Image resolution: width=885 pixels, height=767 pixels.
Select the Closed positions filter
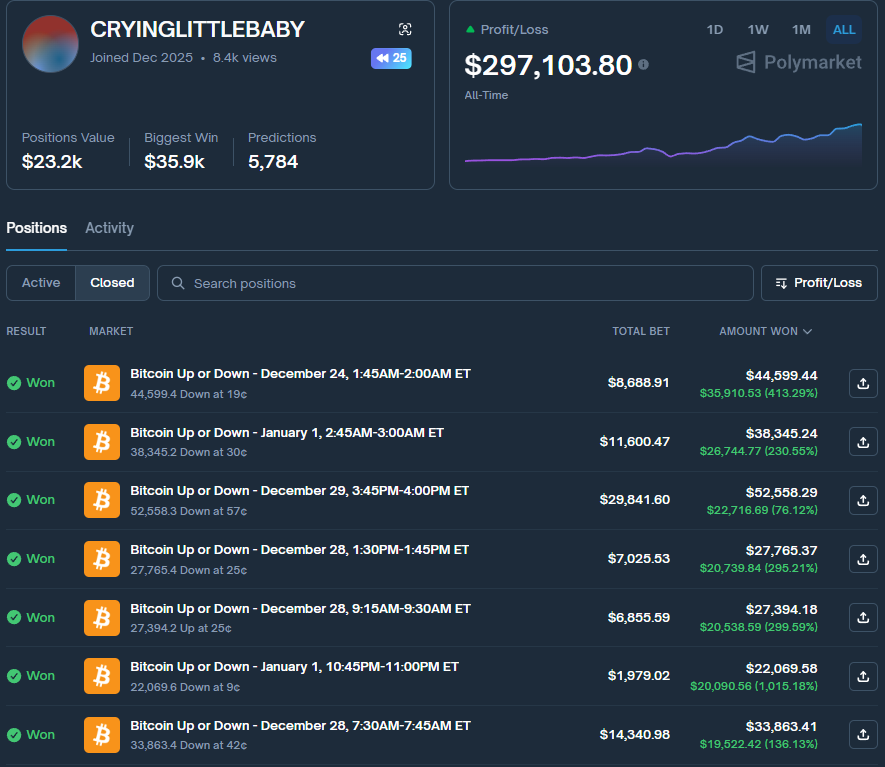tap(112, 283)
